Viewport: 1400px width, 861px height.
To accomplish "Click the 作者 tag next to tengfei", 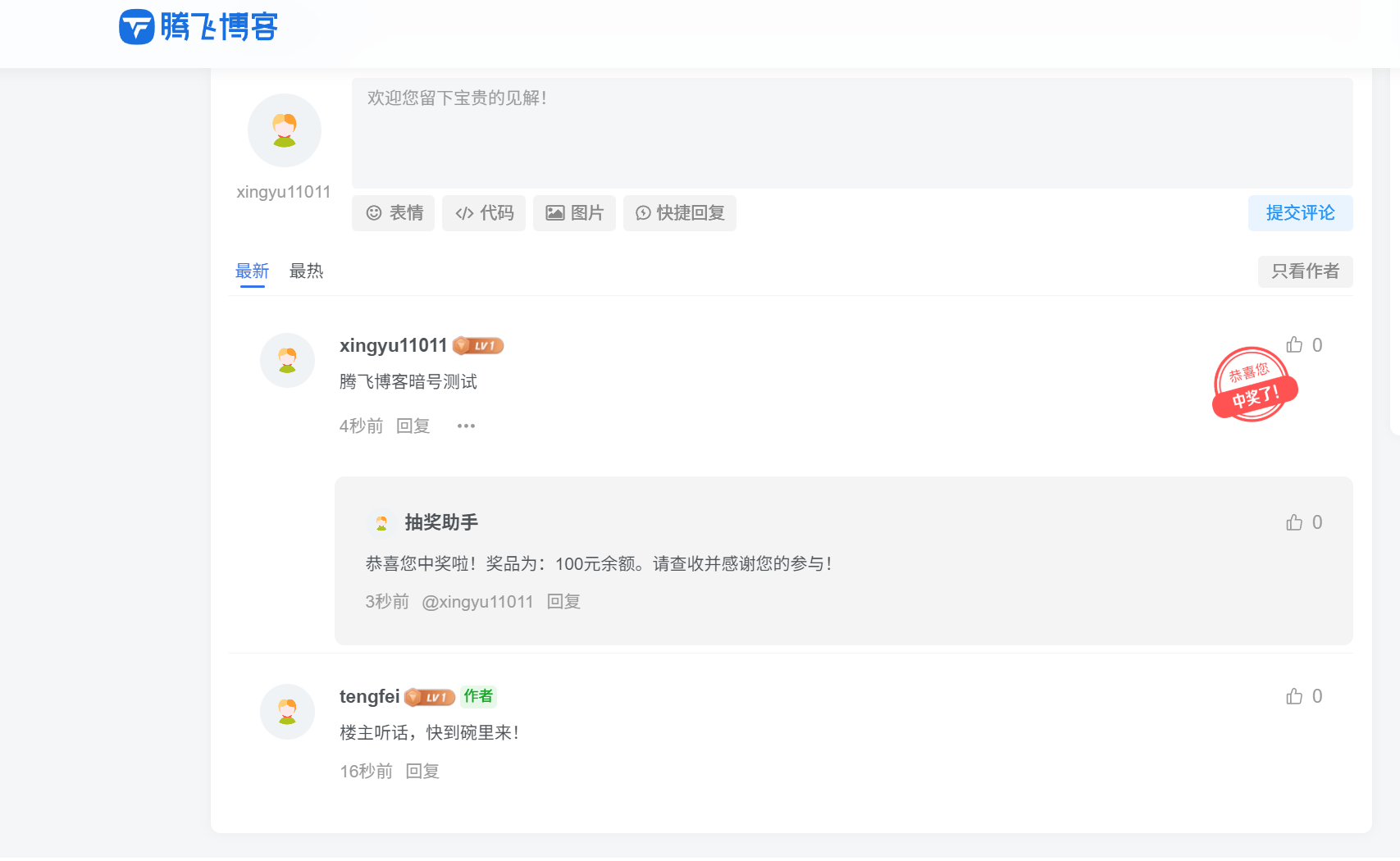I will click(x=477, y=696).
